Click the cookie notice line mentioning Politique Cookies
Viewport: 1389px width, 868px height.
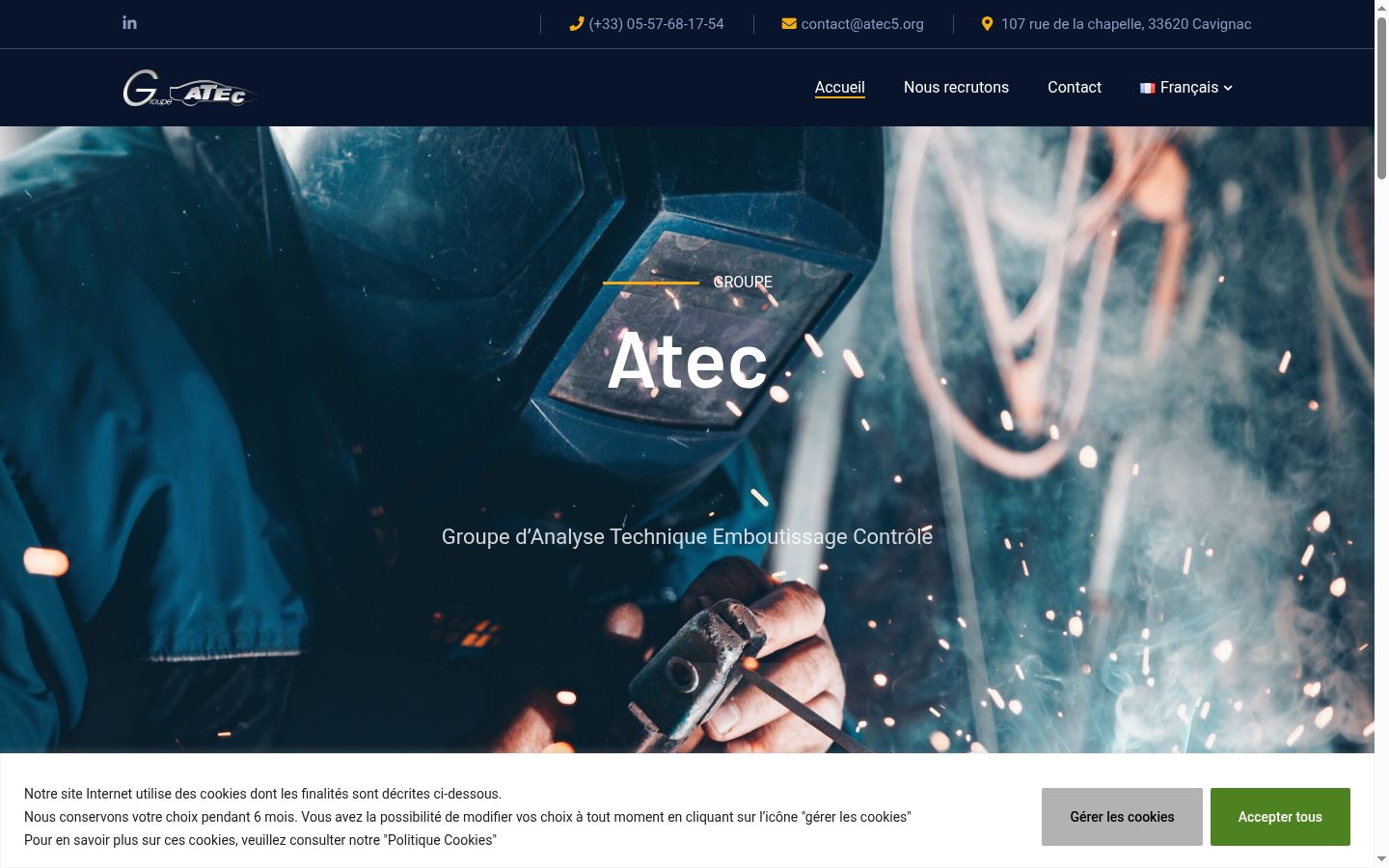point(260,840)
